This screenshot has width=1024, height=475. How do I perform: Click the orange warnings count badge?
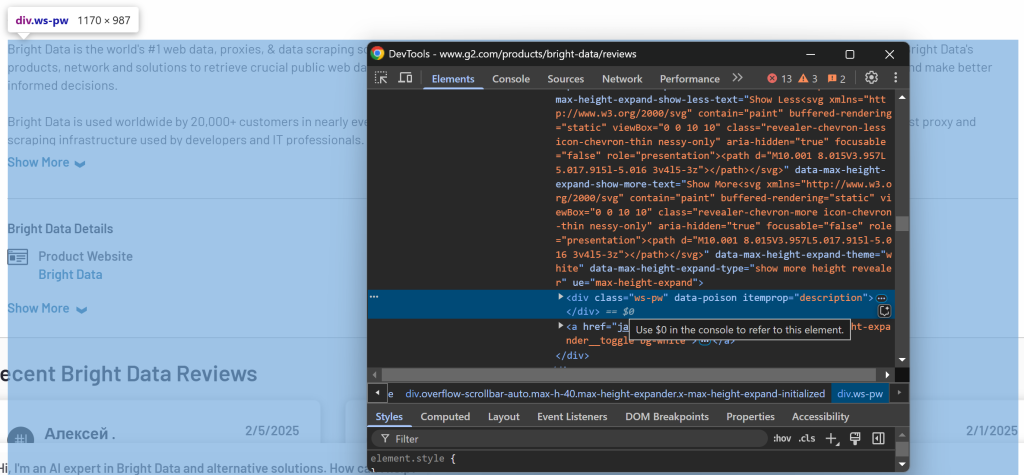808,79
